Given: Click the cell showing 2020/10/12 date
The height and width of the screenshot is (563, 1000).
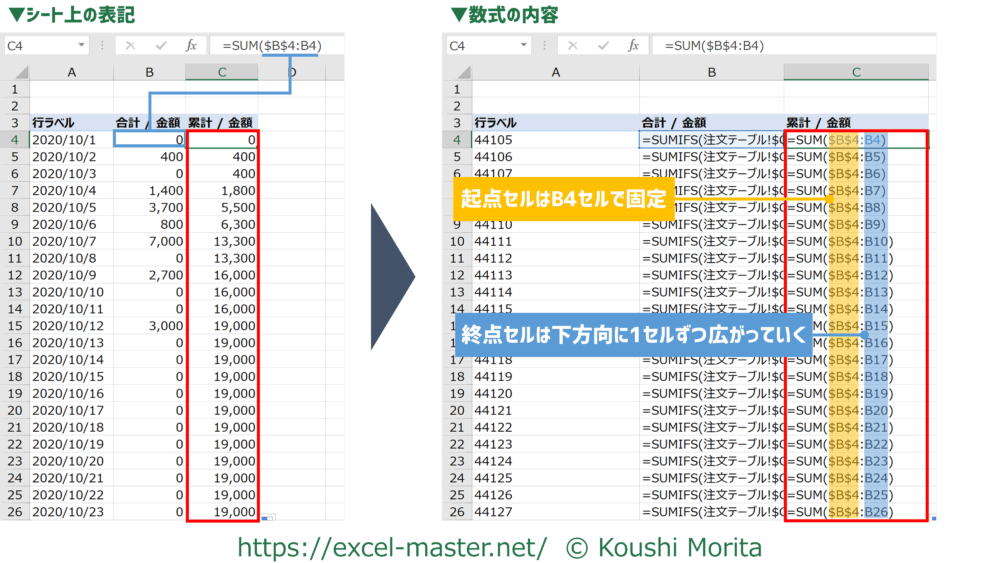Looking at the screenshot, I should tap(70, 326).
